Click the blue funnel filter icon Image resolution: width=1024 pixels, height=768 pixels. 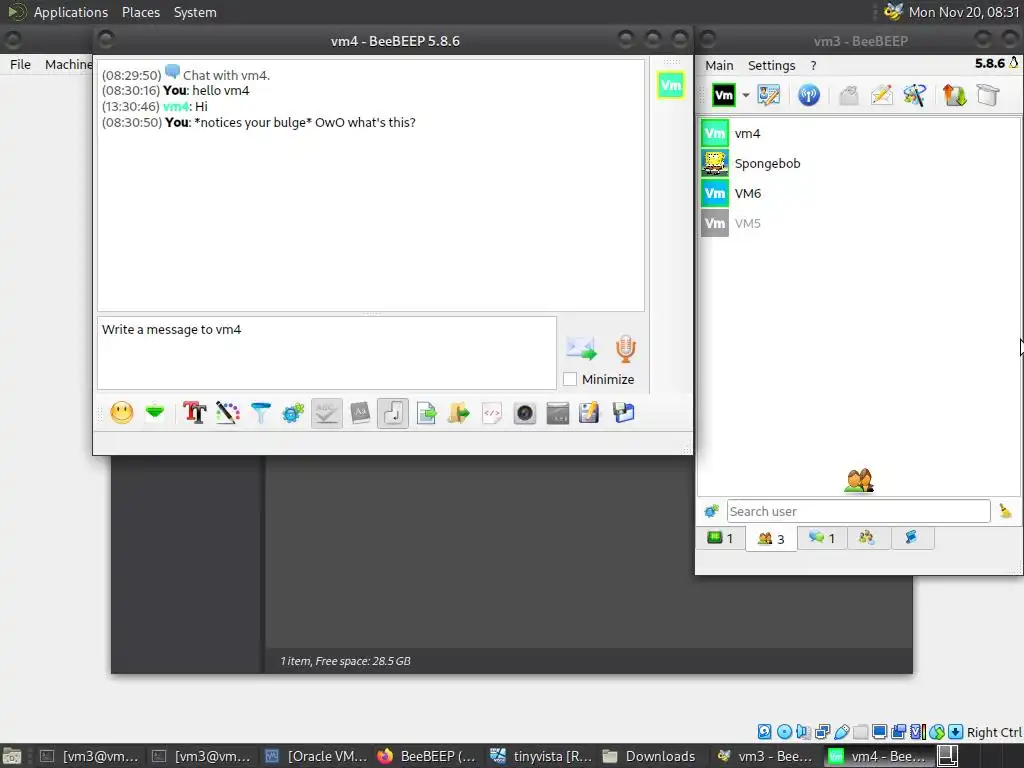coord(261,413)
